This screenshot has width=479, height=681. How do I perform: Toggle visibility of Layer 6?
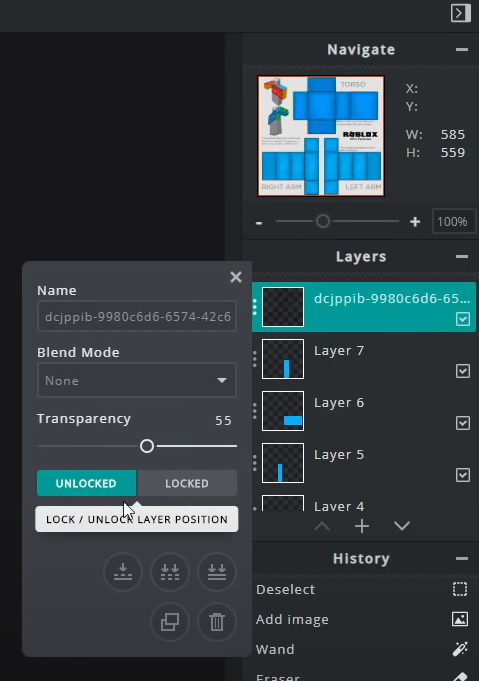(462, 423)
